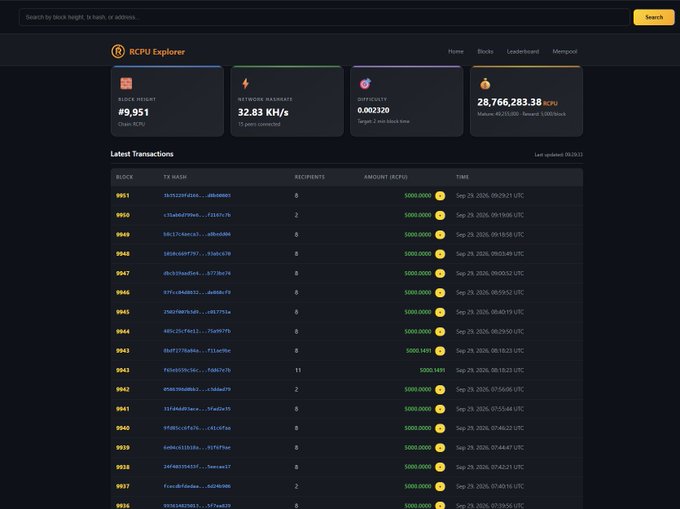
Task: Open the Leaderboard nav item
Action: pos(523,51)
